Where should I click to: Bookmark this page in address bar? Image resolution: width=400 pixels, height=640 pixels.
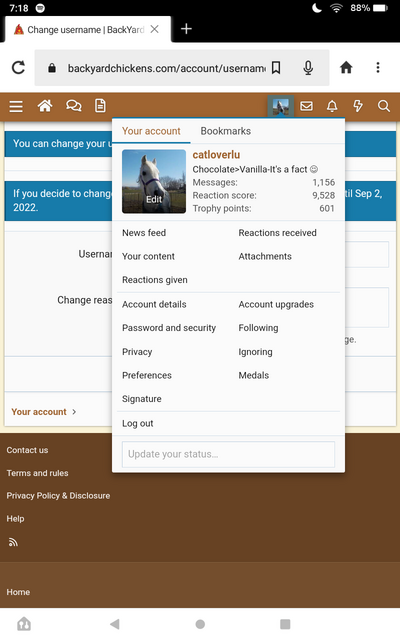point(276,68)
